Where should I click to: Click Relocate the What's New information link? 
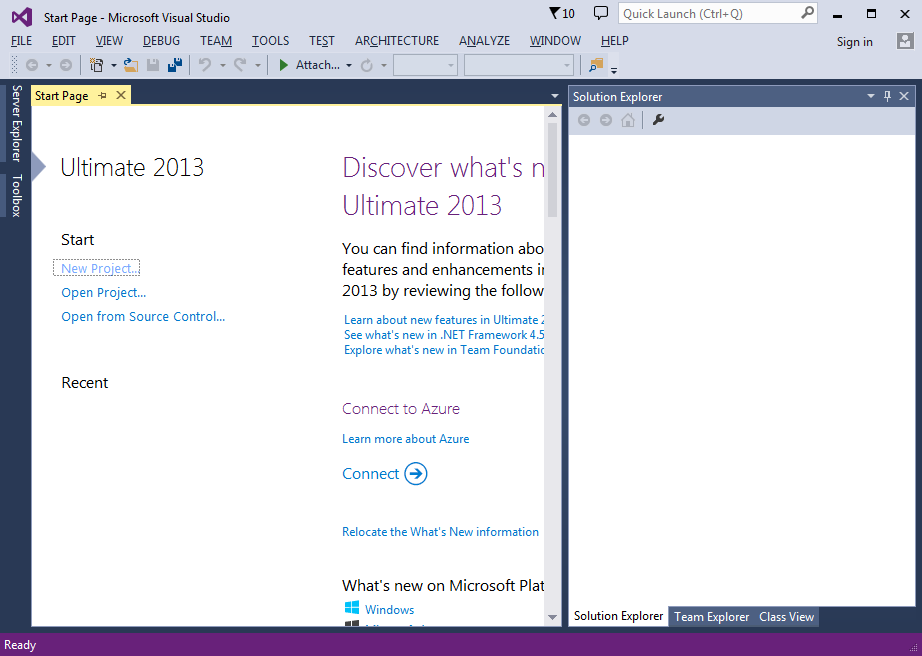(x=440, y=532)
